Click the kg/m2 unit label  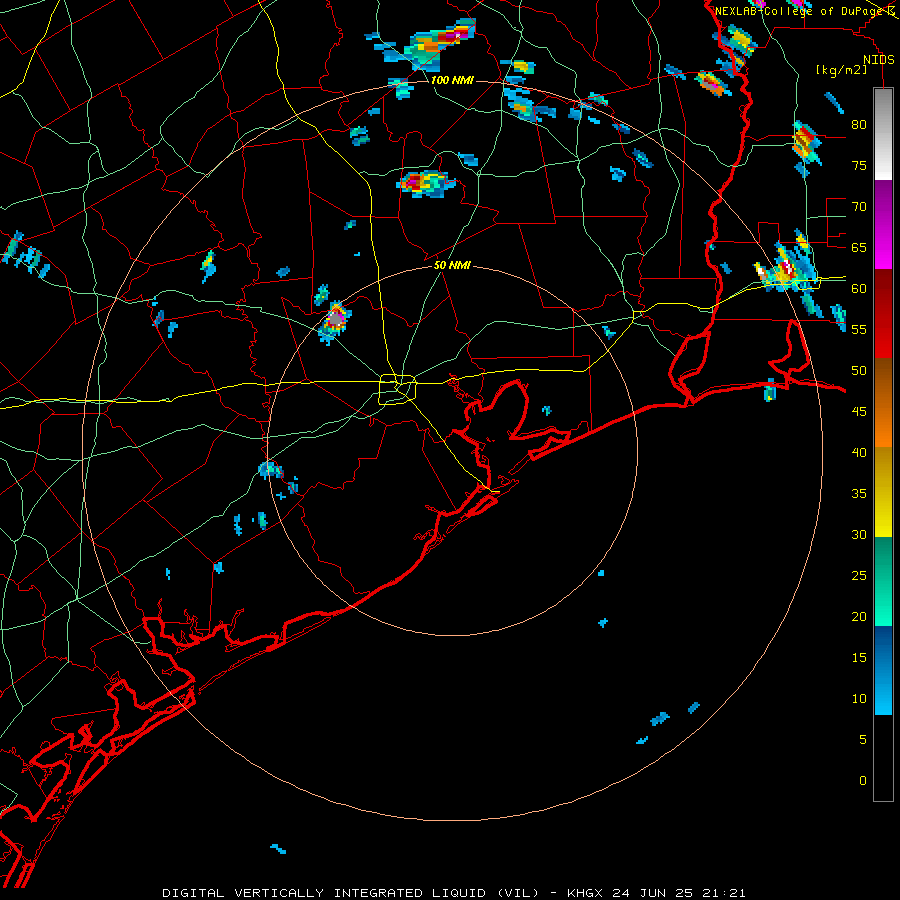[x=841, y=70]
